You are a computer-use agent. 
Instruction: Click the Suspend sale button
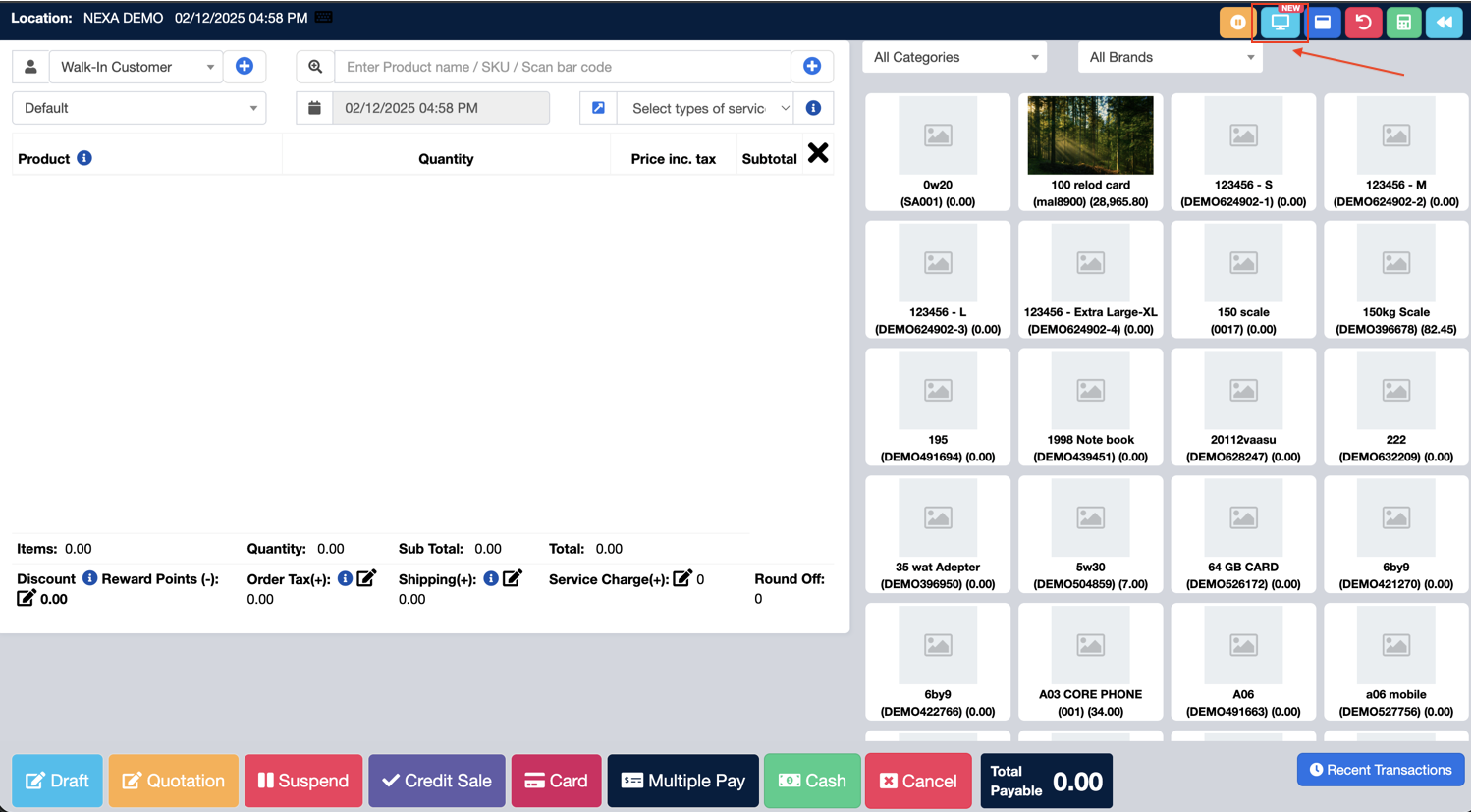coord(303,781)
